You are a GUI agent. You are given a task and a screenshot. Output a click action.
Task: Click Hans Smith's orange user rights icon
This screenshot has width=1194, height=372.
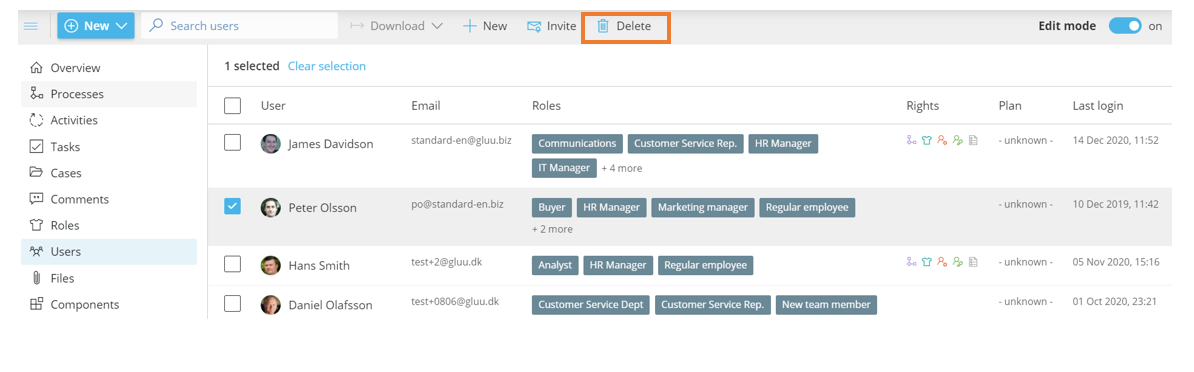pyautogui.click(x=942, y=262)
